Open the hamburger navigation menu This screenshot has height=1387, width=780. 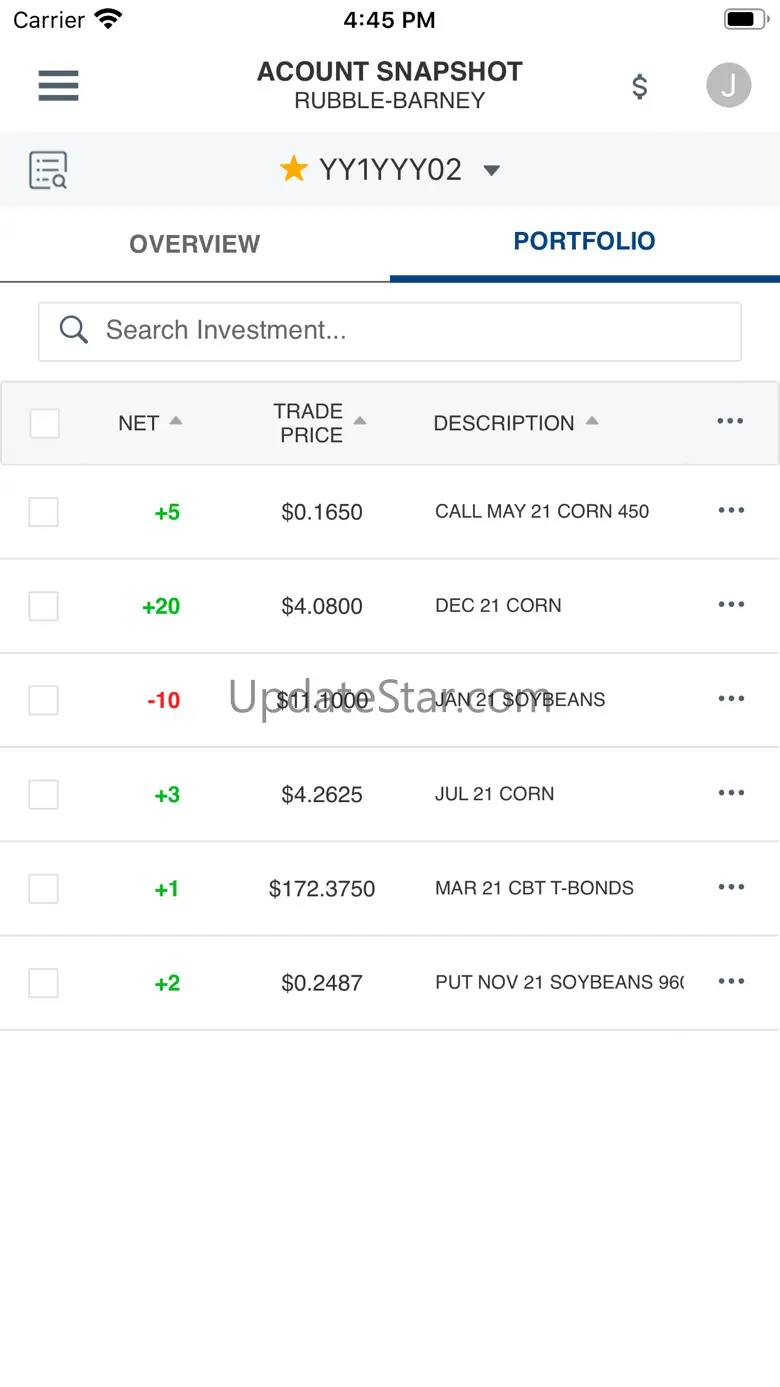pyautogui.click(x=58, y=86)
